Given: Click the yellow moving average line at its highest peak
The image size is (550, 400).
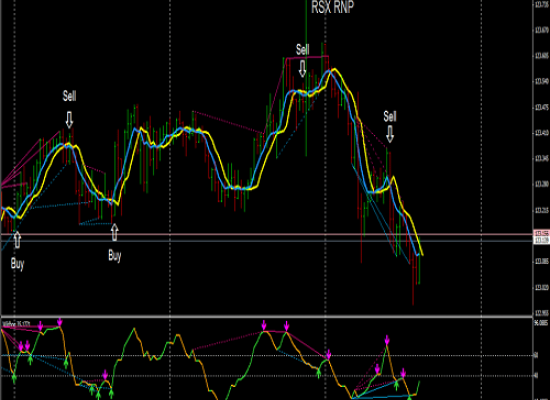Looking at the screenshot, I should click(x=336, y=69).
